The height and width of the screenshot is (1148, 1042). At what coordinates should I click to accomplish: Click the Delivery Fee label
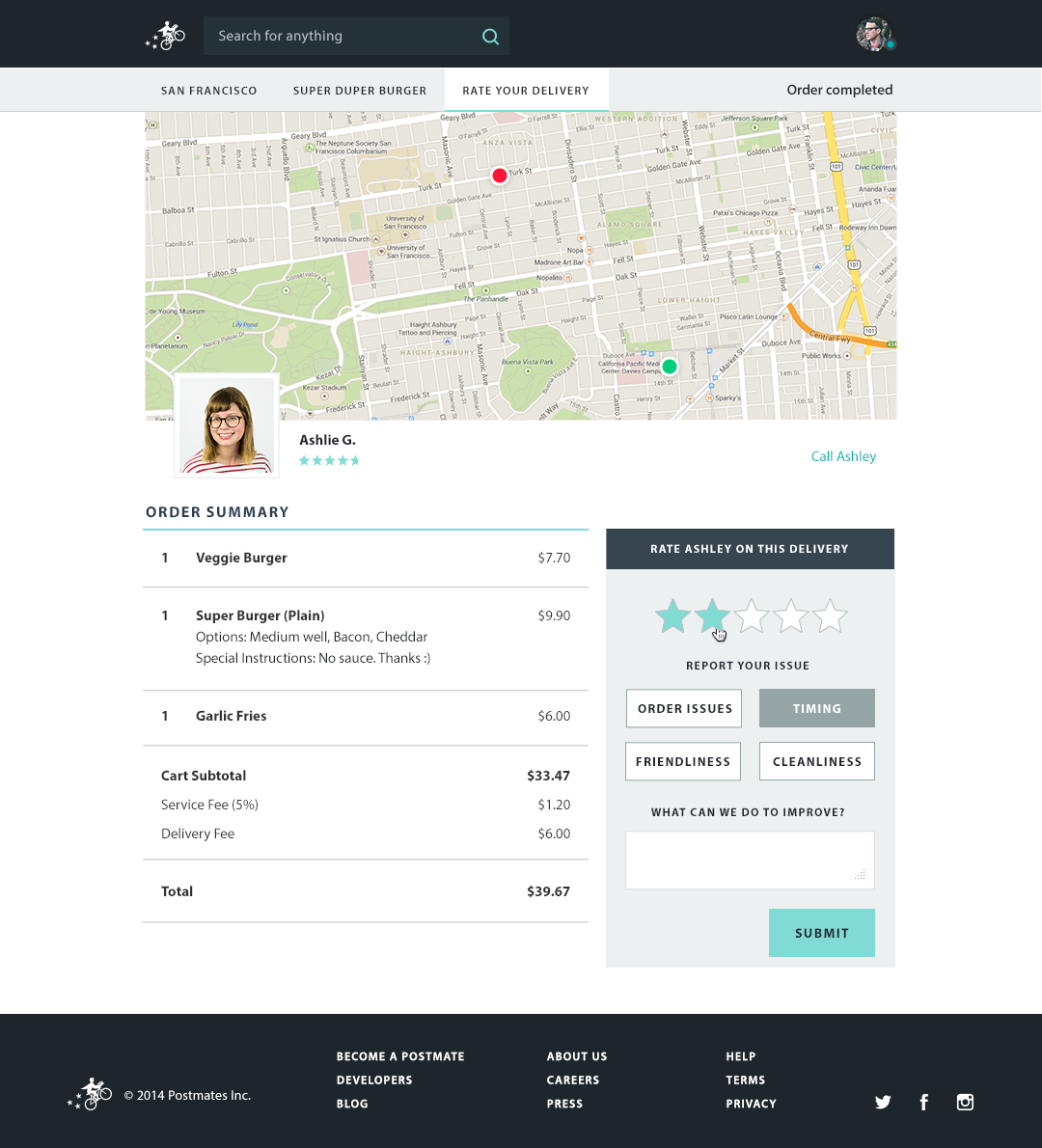198,834
